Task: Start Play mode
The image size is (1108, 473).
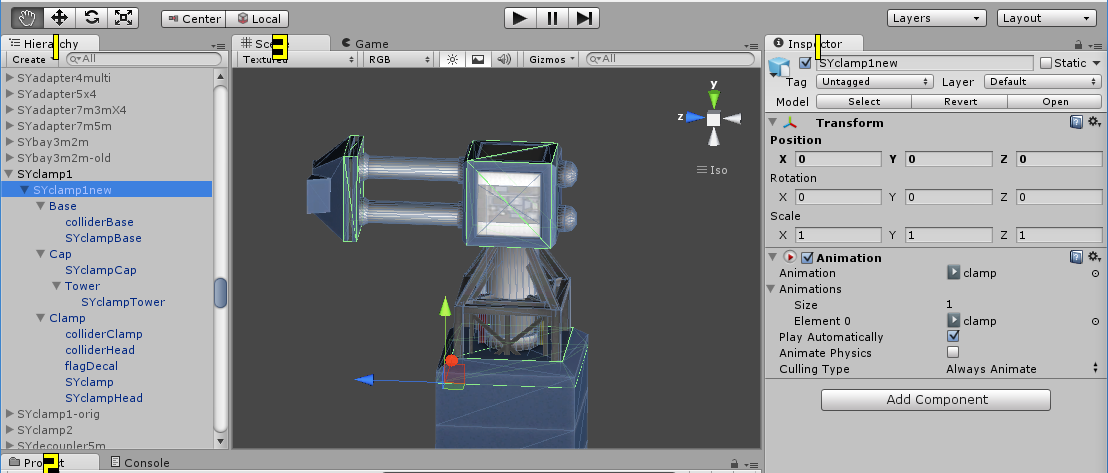Action: pyautogui.click(x=520, y=18)
